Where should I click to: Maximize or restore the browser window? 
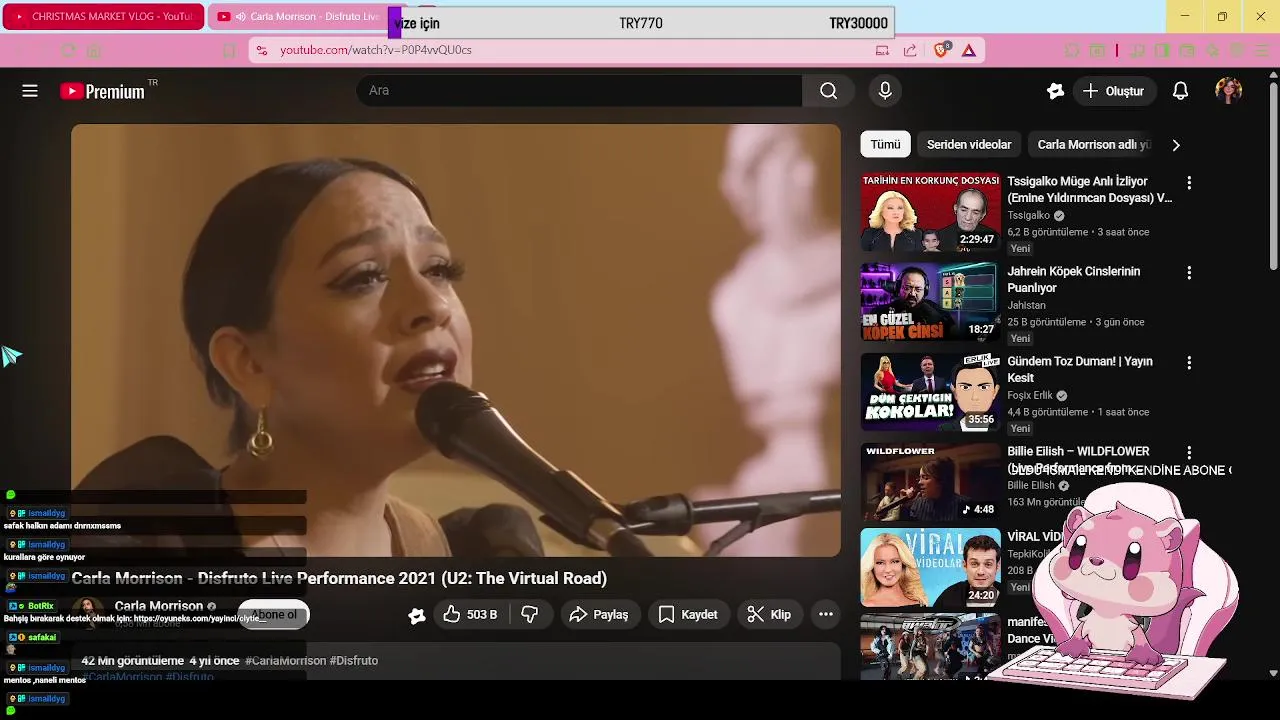[1222, 16]
